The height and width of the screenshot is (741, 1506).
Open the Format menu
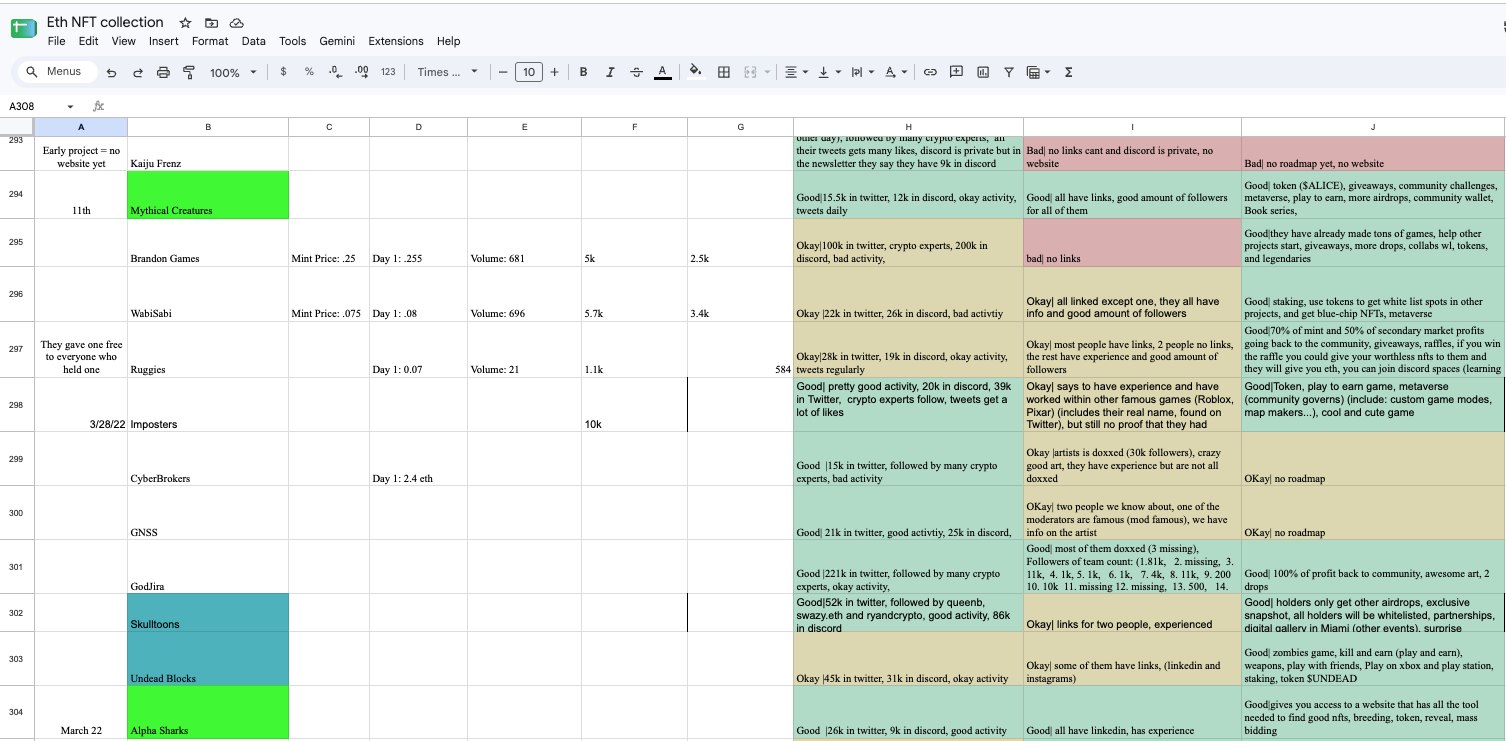pyautogui.click(x=210, y=41)
